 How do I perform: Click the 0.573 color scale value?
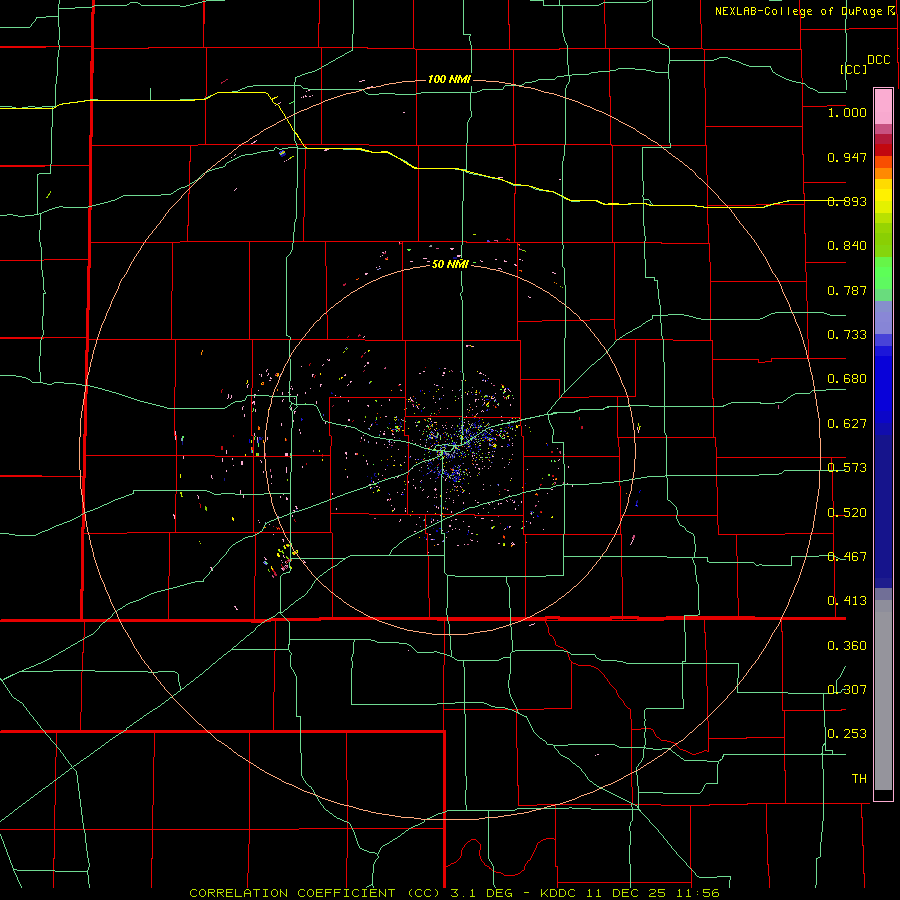click(x=847, y=468)
